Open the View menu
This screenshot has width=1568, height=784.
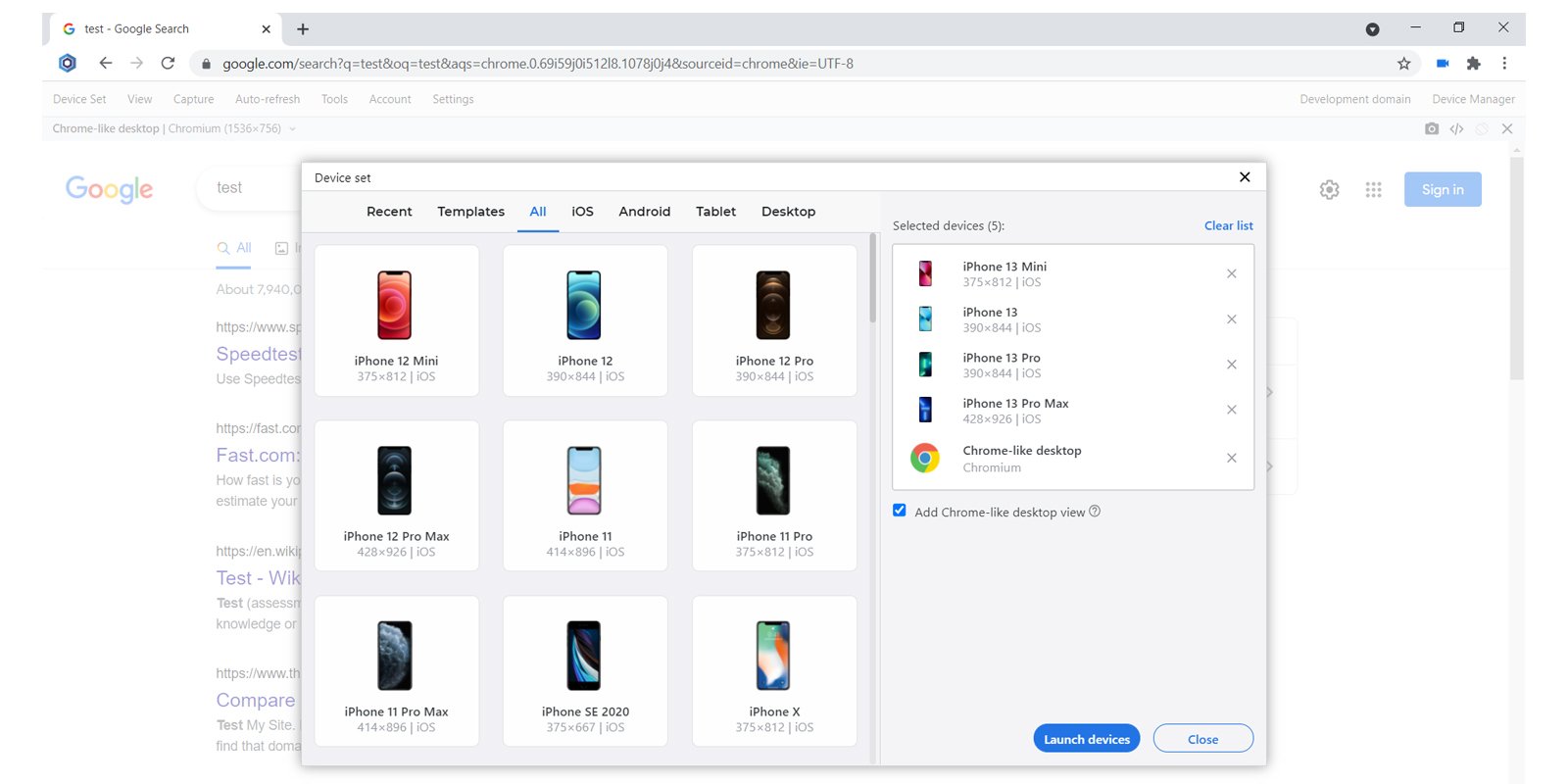(140, 99)
